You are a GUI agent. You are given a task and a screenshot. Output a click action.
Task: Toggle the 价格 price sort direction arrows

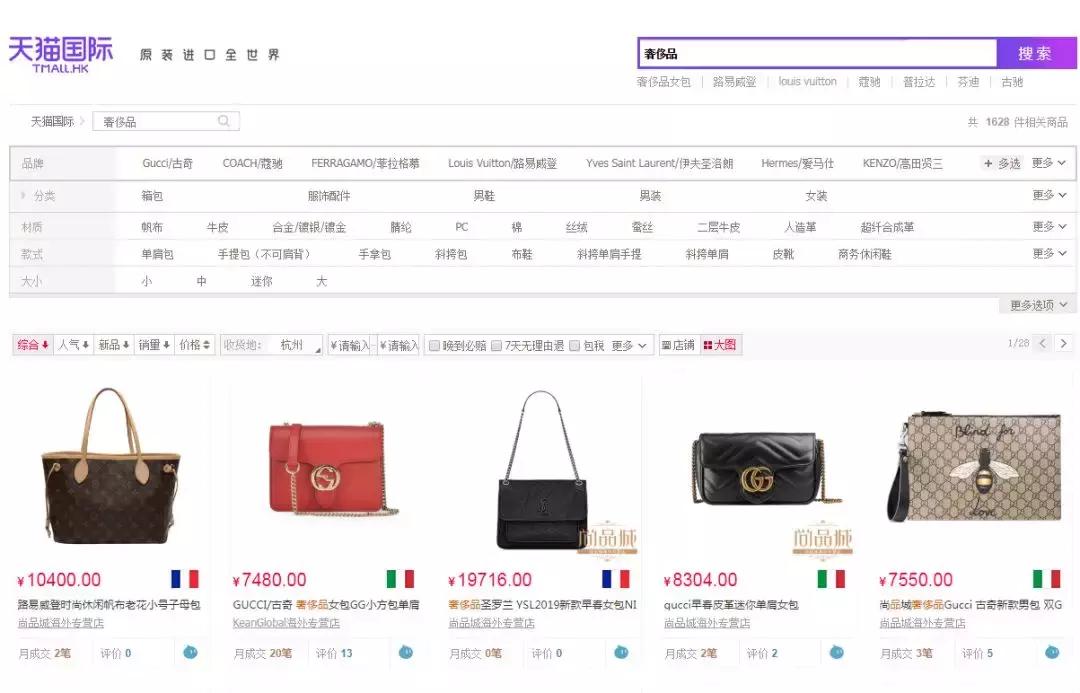tap(207, 345)
